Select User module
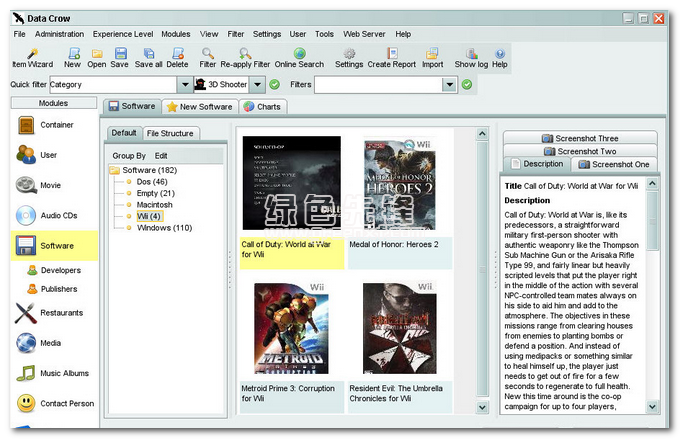680x439 pixels. coord(54,155)
